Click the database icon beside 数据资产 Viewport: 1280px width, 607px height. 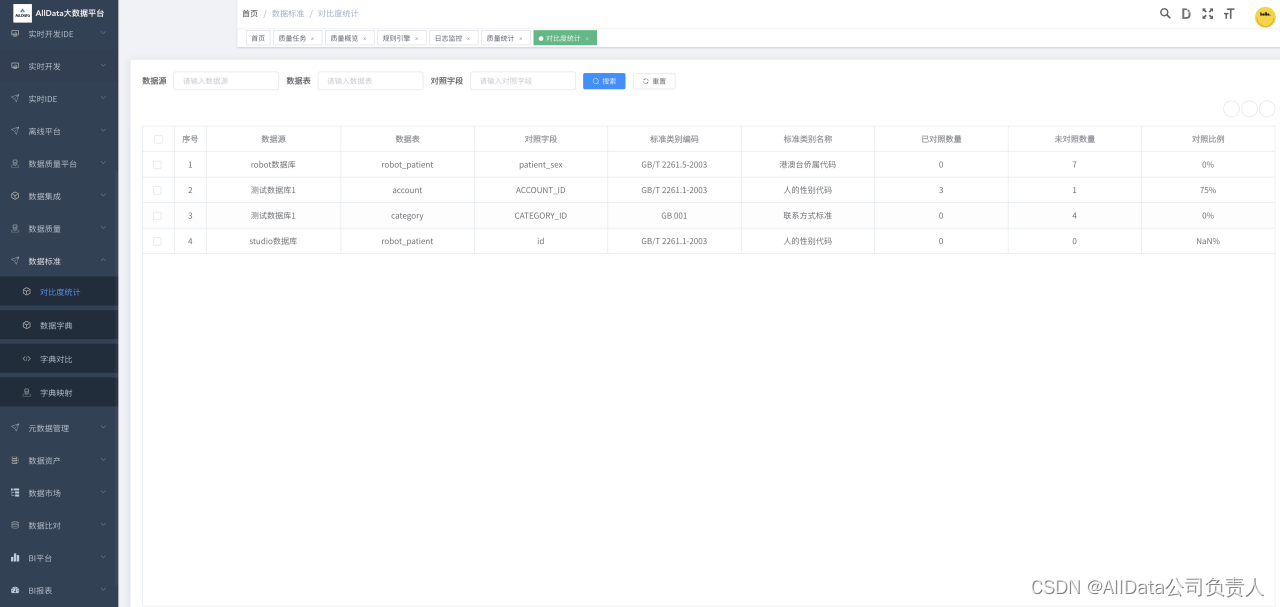pyautogui.click(x=15, y=461)
